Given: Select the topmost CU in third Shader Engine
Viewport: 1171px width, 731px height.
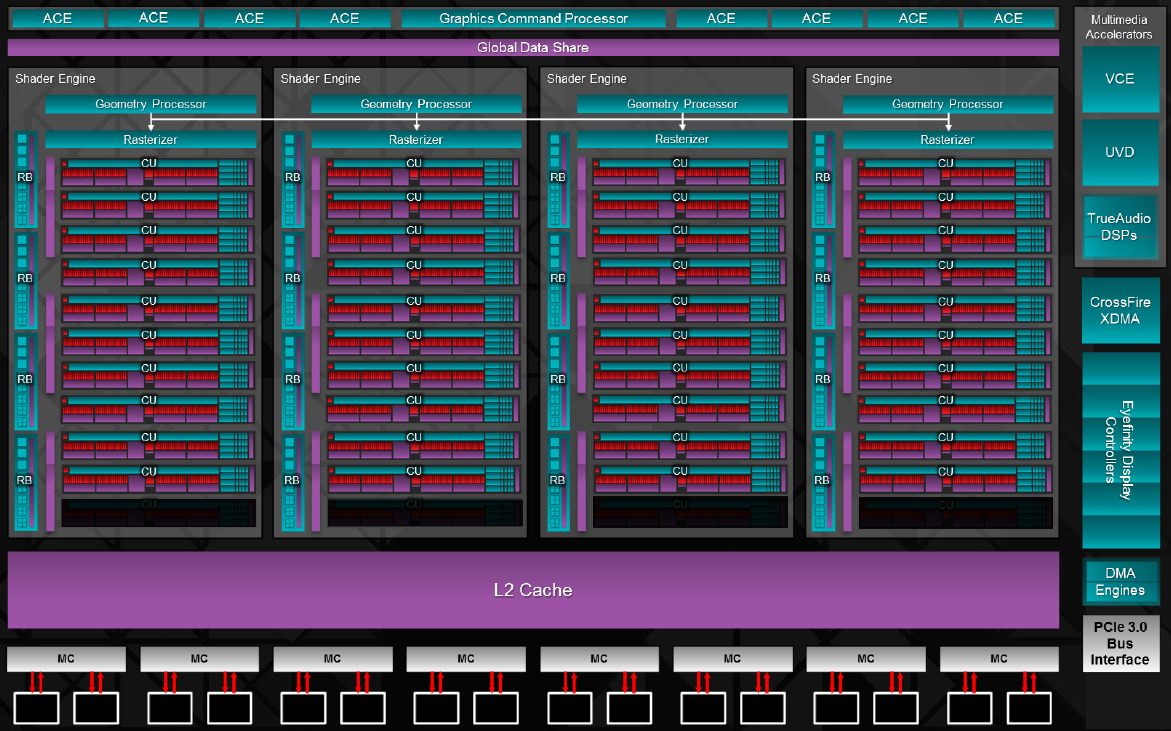Looking at the screenshot, I should [x=689, y=172].
